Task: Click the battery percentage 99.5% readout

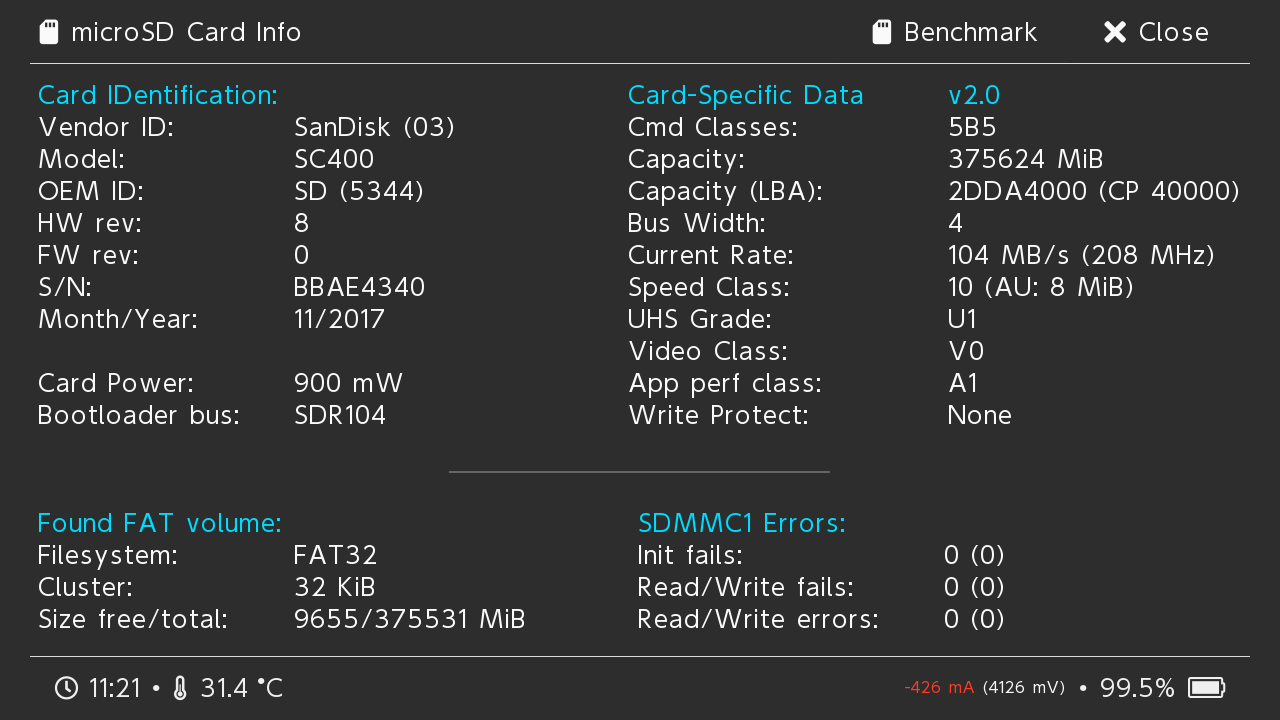Action: (1137, 688)
